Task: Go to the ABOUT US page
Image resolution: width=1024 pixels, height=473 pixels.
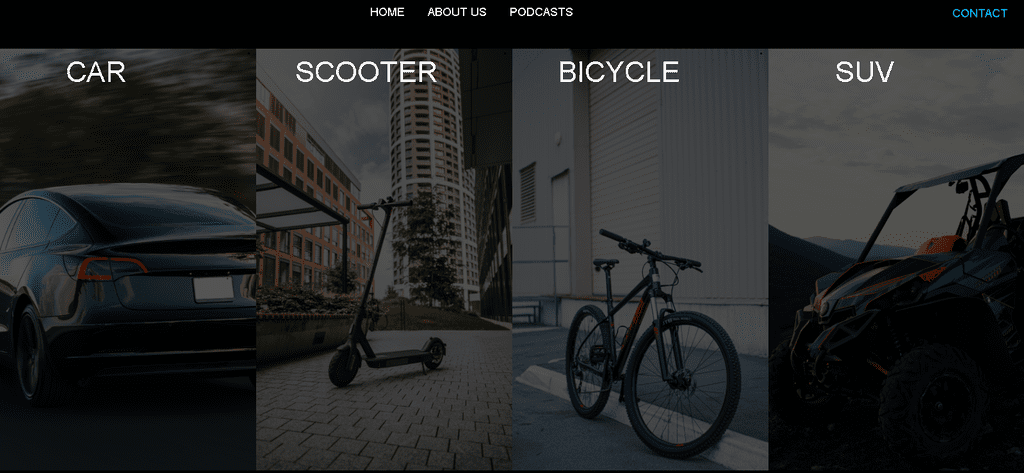Action: coord(456,12)
